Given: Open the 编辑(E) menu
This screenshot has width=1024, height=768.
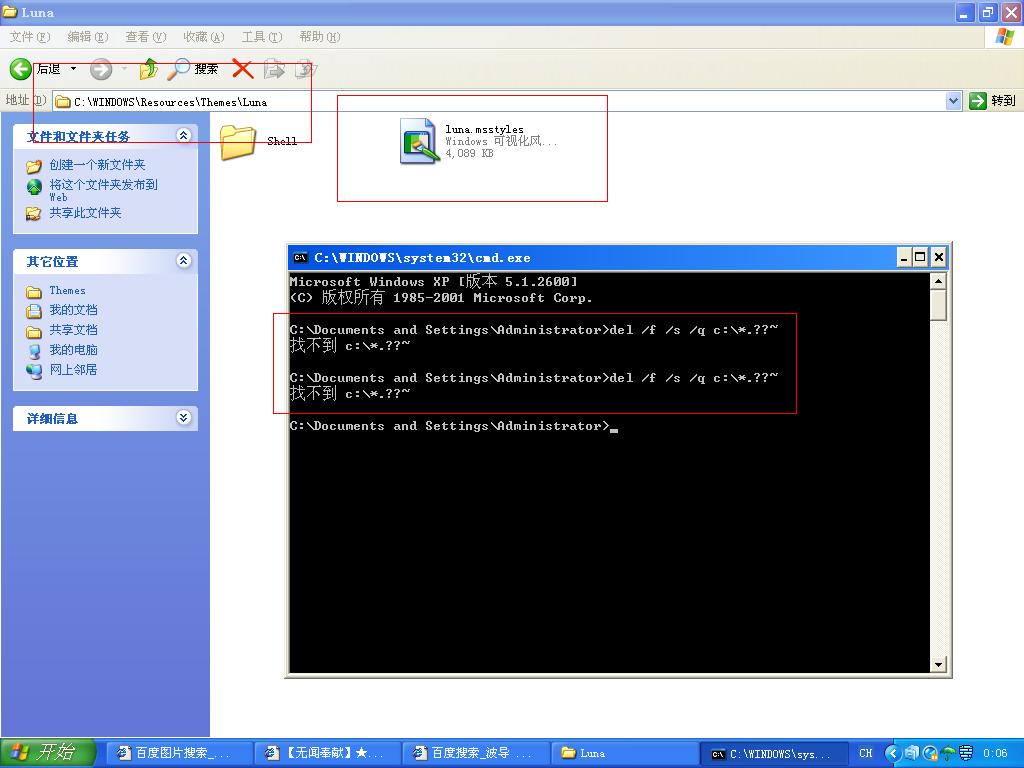Looking at the screenshot, I should click(88, 37).
